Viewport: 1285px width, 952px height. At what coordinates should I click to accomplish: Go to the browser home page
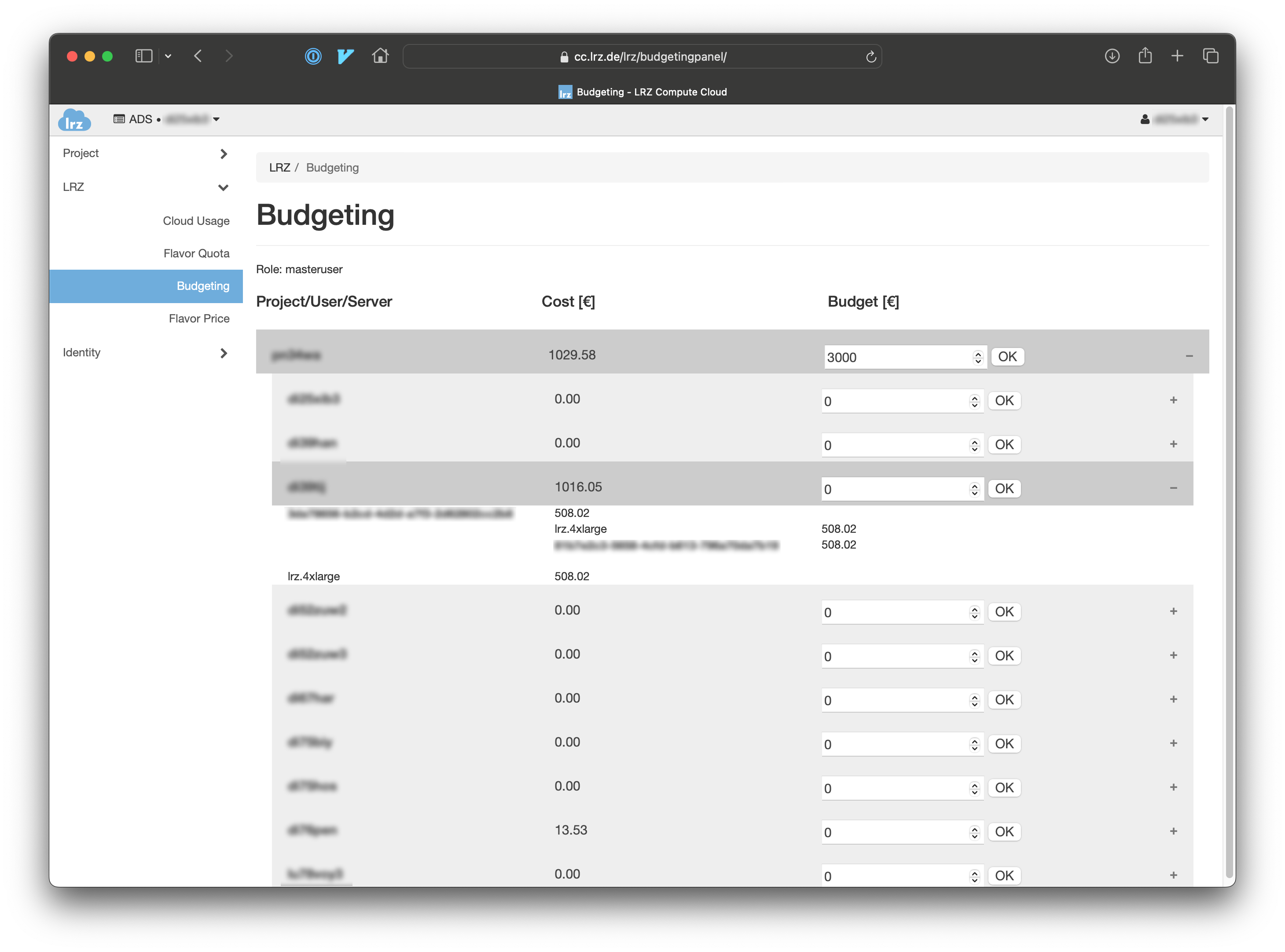tap(380, 56)
